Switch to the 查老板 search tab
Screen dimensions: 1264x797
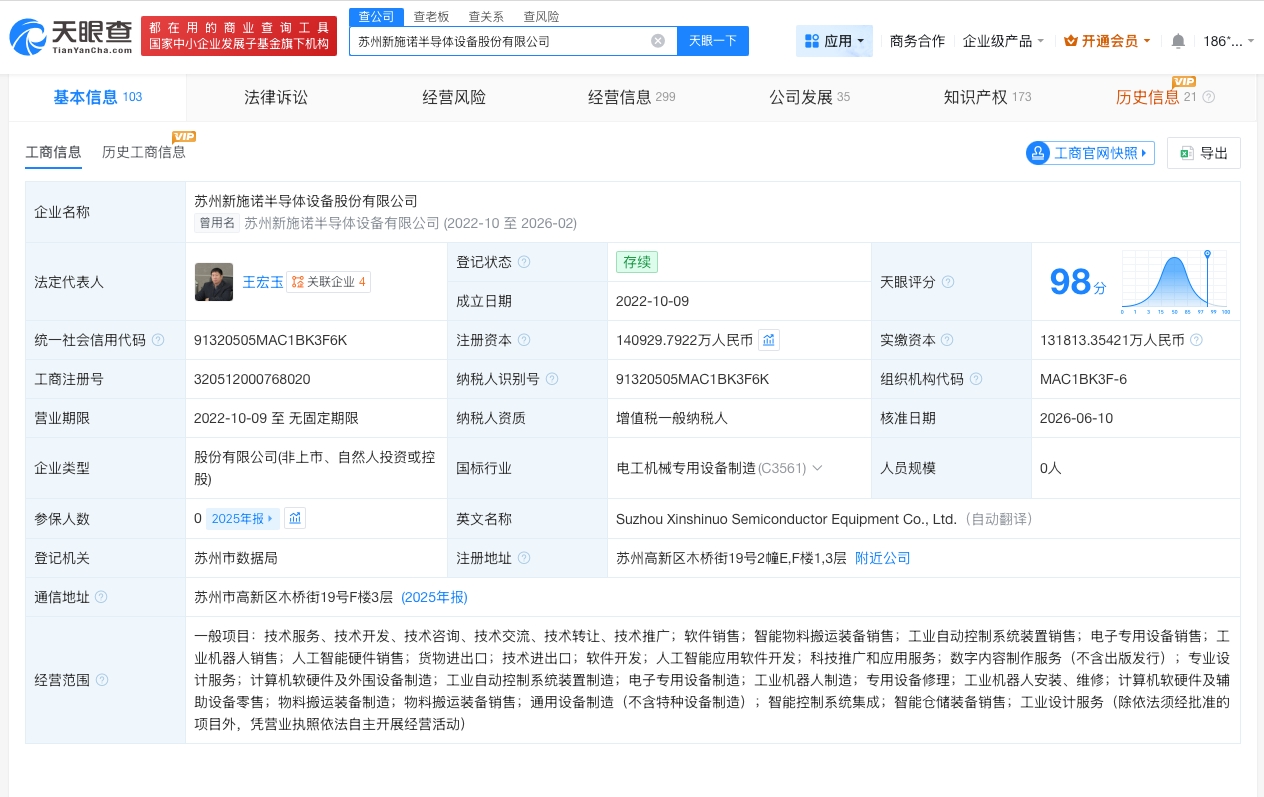[x=432, y=17]
